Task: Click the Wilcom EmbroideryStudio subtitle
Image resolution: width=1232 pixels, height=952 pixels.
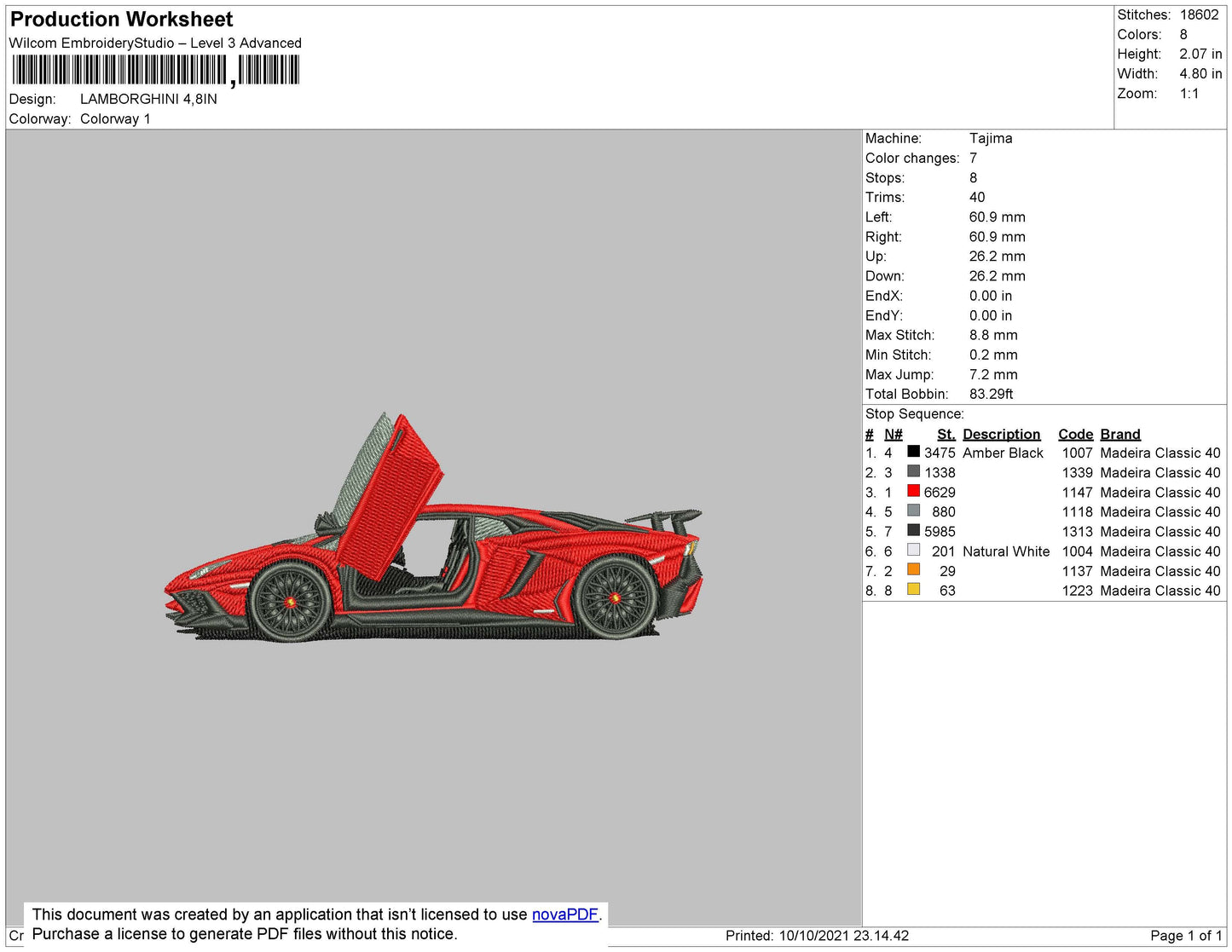Action: pos(155,43)
